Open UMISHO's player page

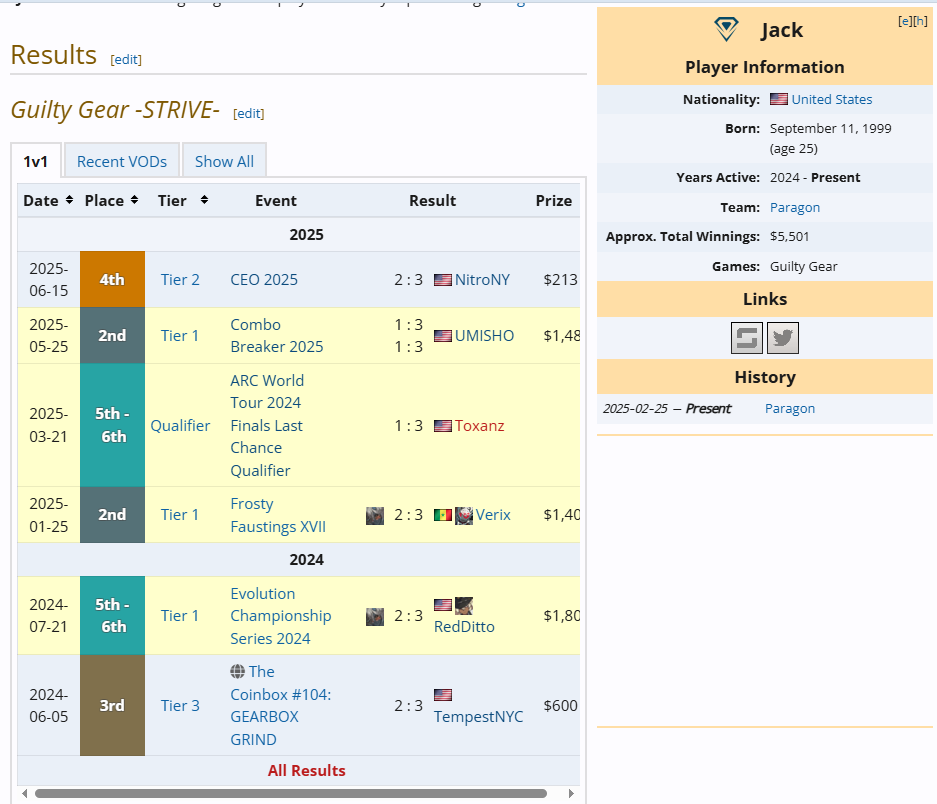click(x=484, y=336)
